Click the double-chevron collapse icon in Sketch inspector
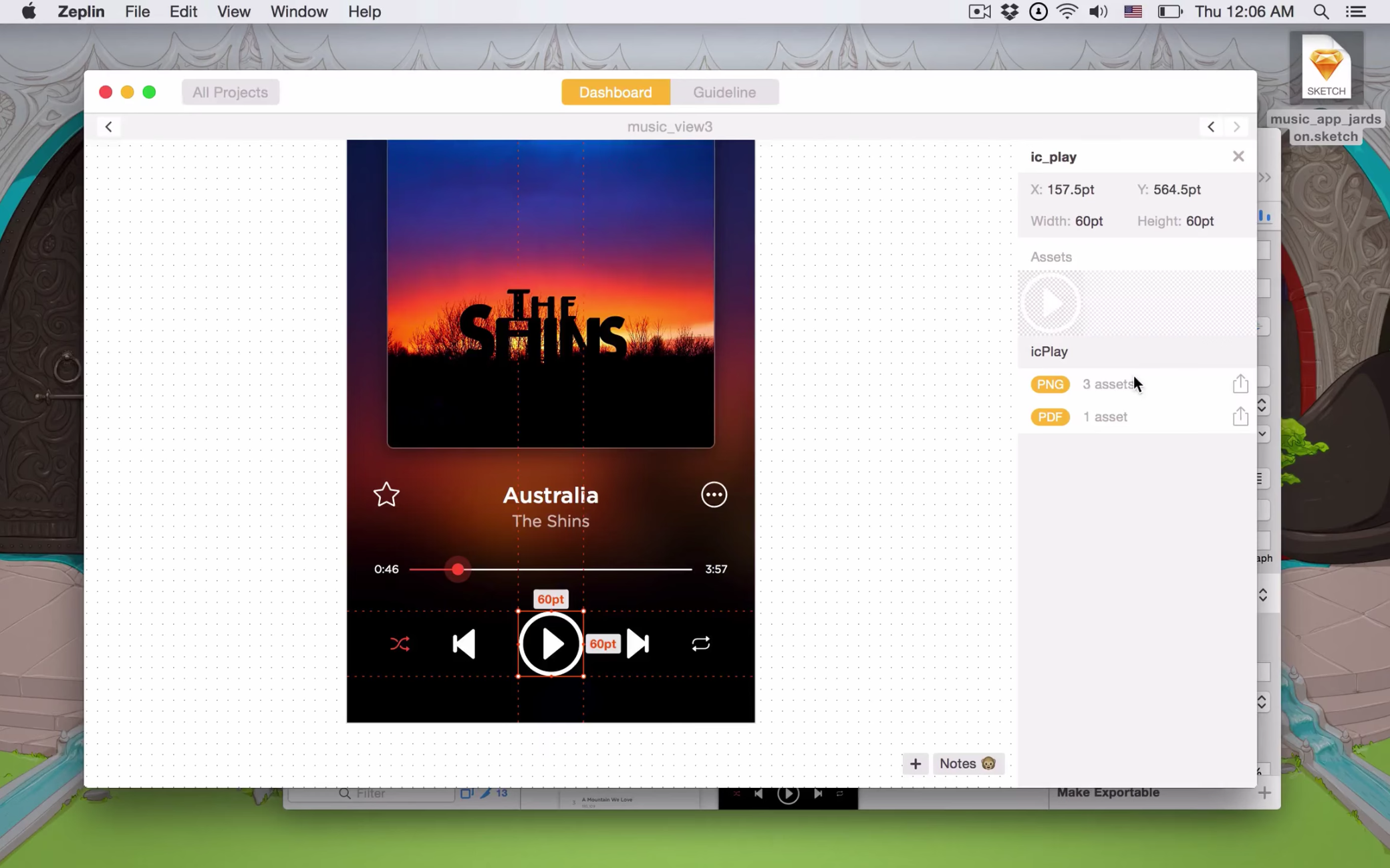 (x=1265, y=177)
